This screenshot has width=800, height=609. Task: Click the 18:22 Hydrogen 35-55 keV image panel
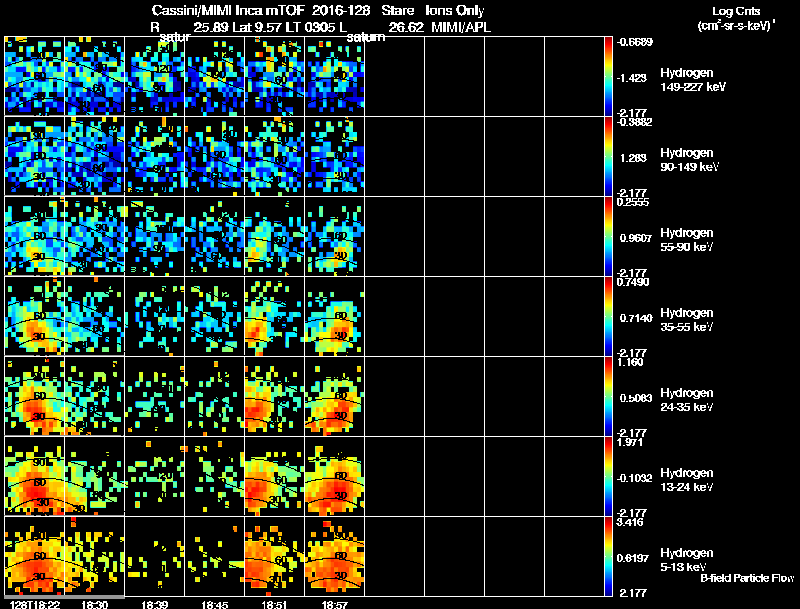coord(35,316)
